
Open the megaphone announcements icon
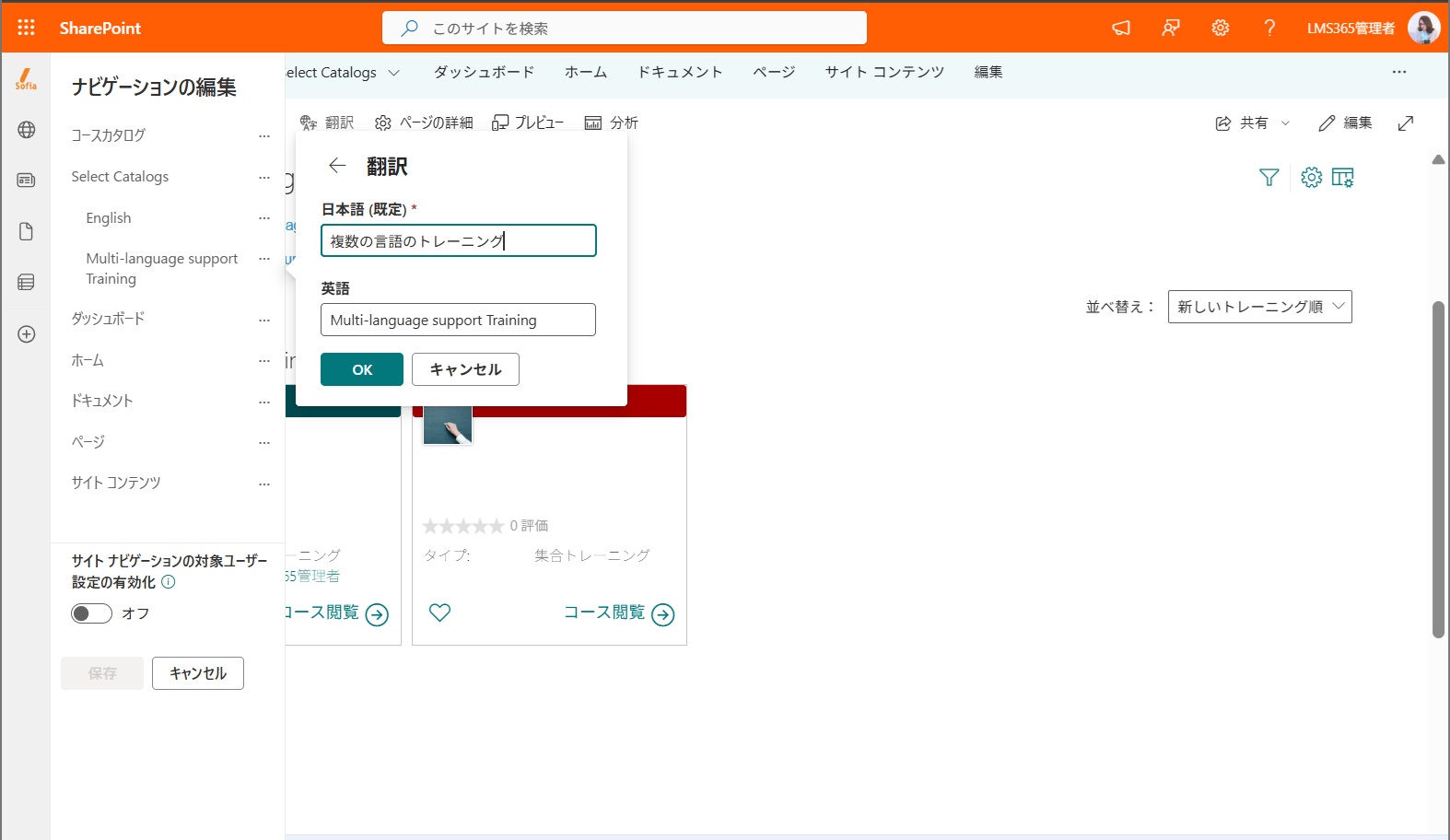(x=1121, y=28)
